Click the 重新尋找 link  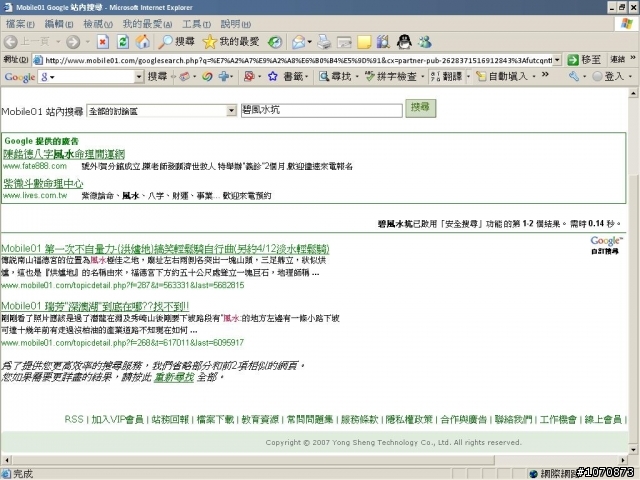(x=173, y=377)
